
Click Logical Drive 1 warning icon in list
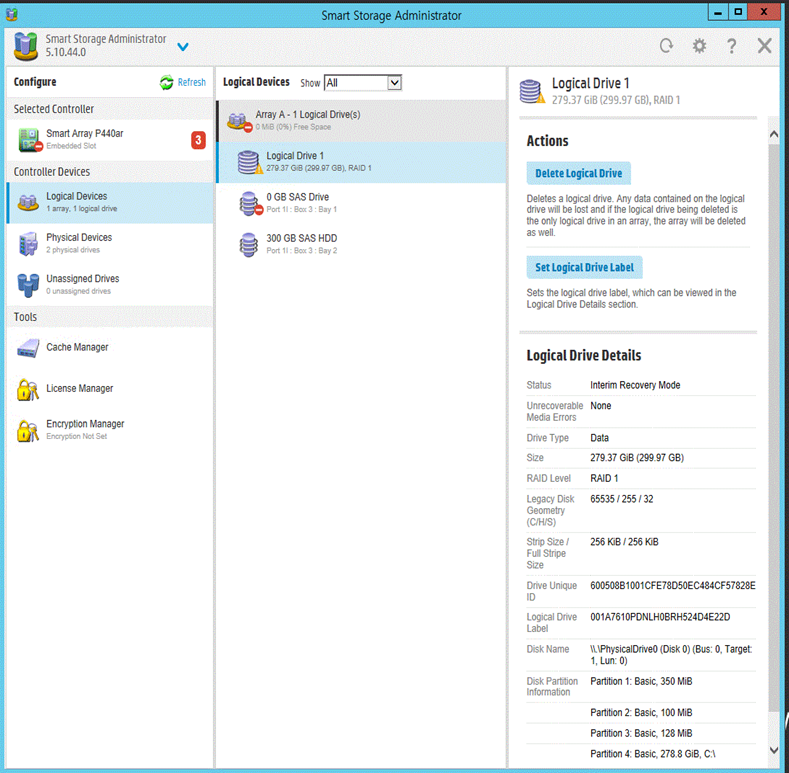click(250, 163)
